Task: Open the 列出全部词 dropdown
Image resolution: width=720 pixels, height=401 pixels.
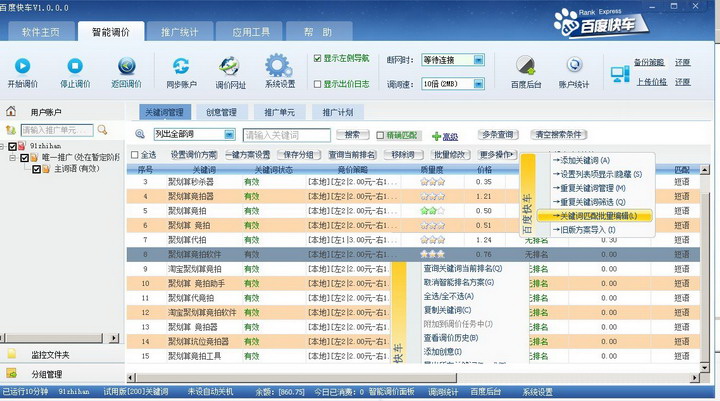Action: click(229, 134)
